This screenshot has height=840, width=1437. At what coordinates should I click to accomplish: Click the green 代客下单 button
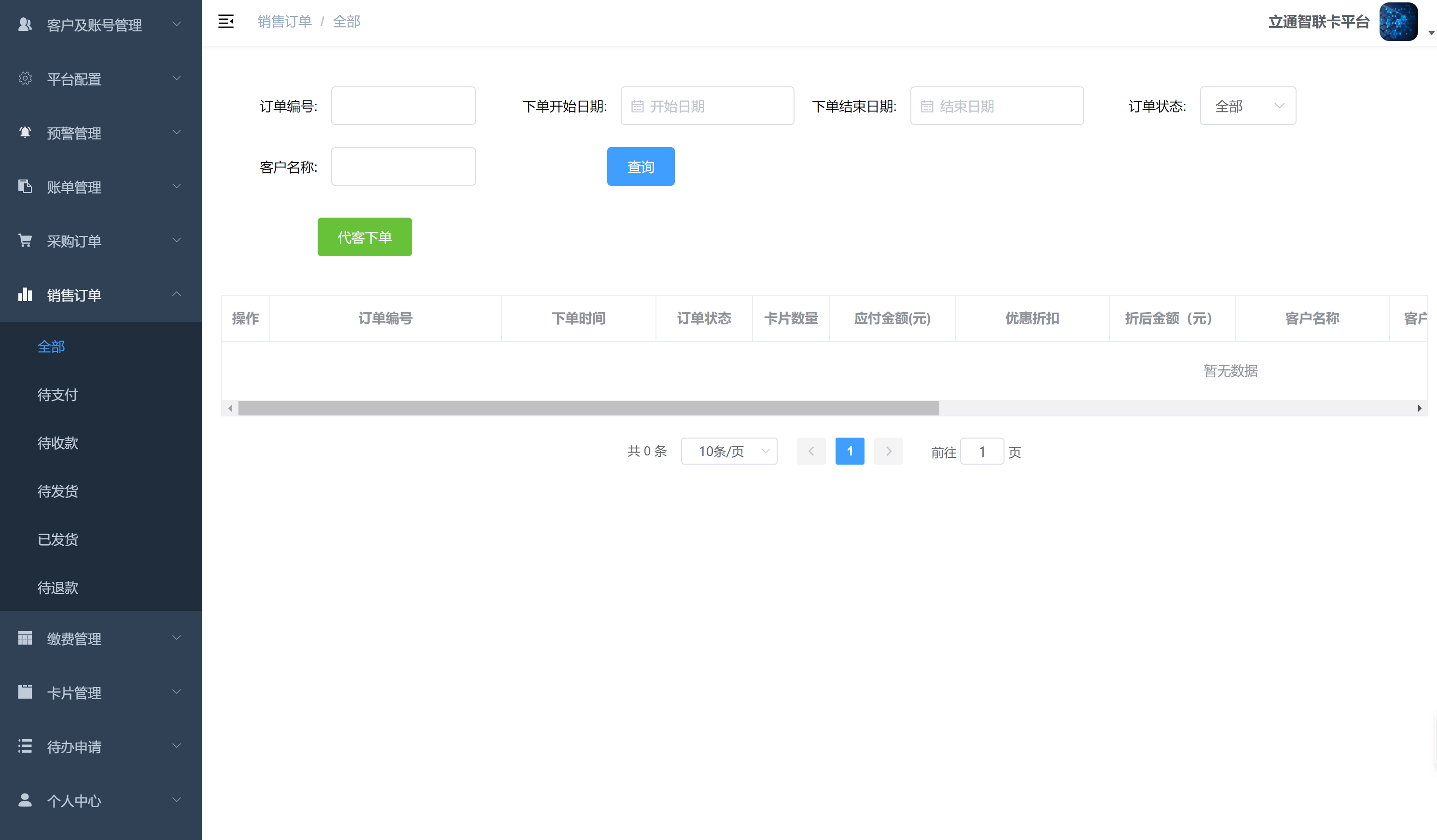[365, 237]
